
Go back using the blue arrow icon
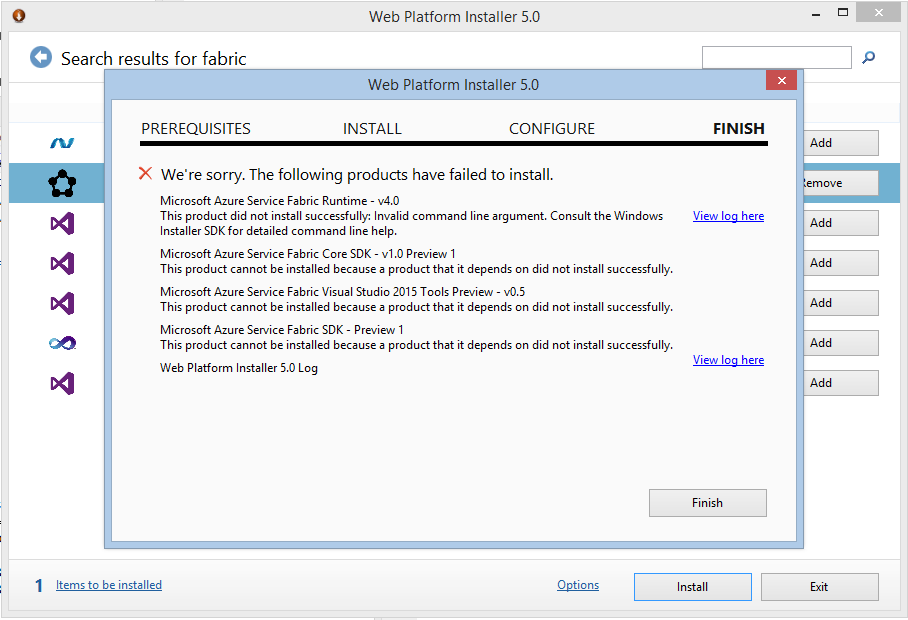(x=40, y=58)
